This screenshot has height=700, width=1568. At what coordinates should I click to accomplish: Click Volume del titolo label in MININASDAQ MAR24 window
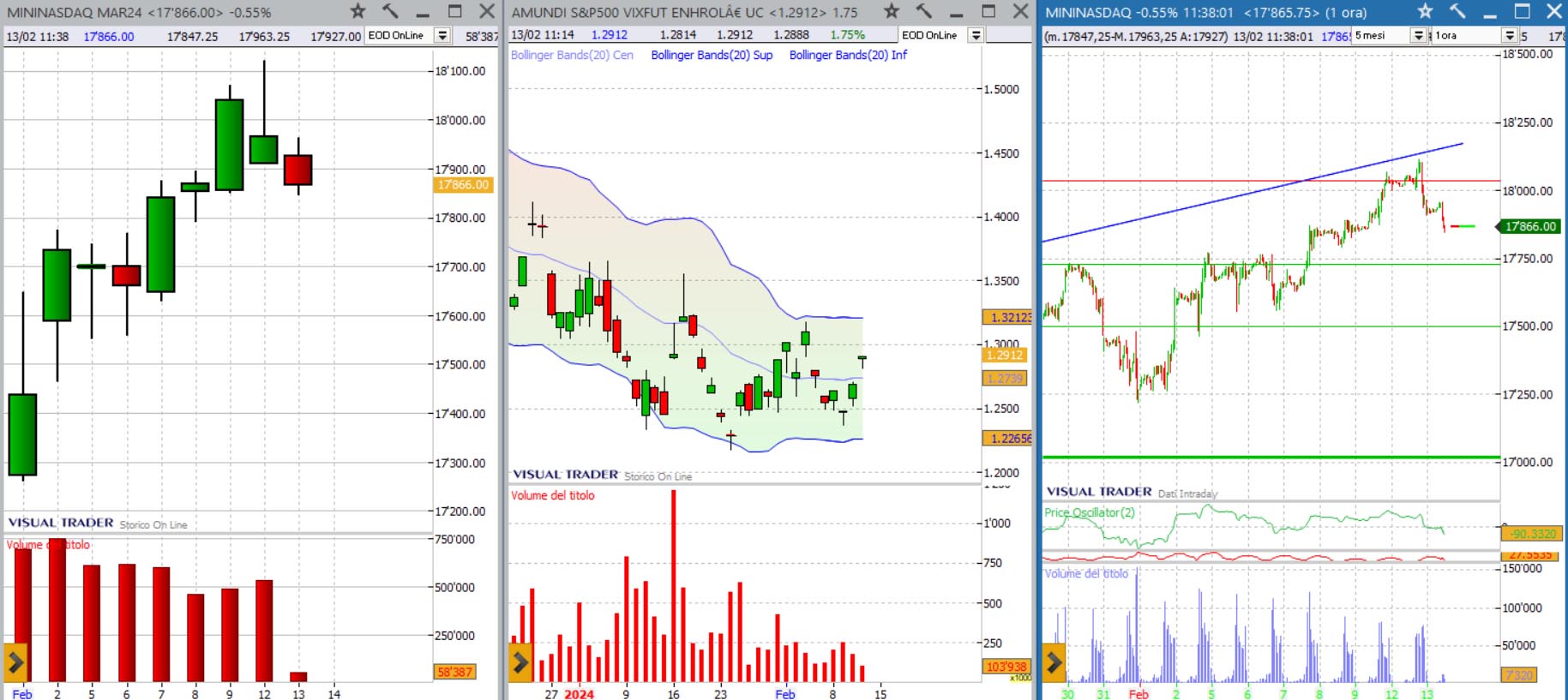click(x=48, y=545)
